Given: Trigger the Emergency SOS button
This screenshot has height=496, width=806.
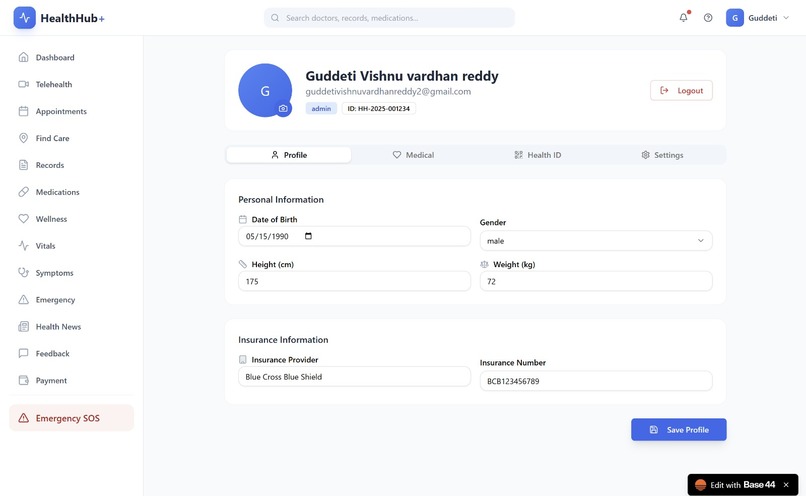Looking at the screenshot, I should point(71,418).
